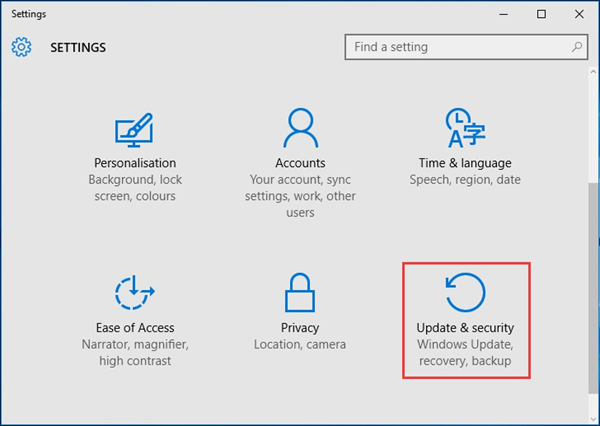Click the scrollbar up arrow

(x=593, y=72)
